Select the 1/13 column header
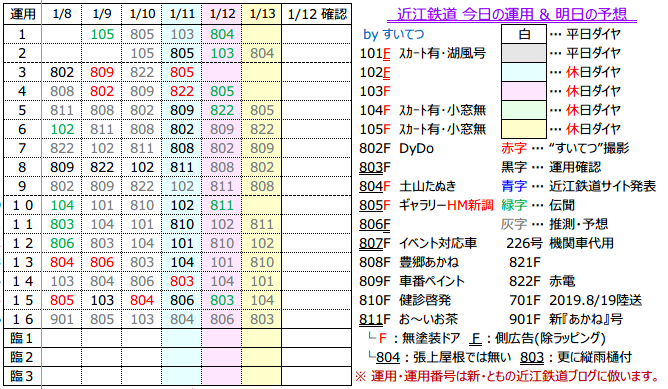This screenshot has width=668, height=389. (262, 14)
